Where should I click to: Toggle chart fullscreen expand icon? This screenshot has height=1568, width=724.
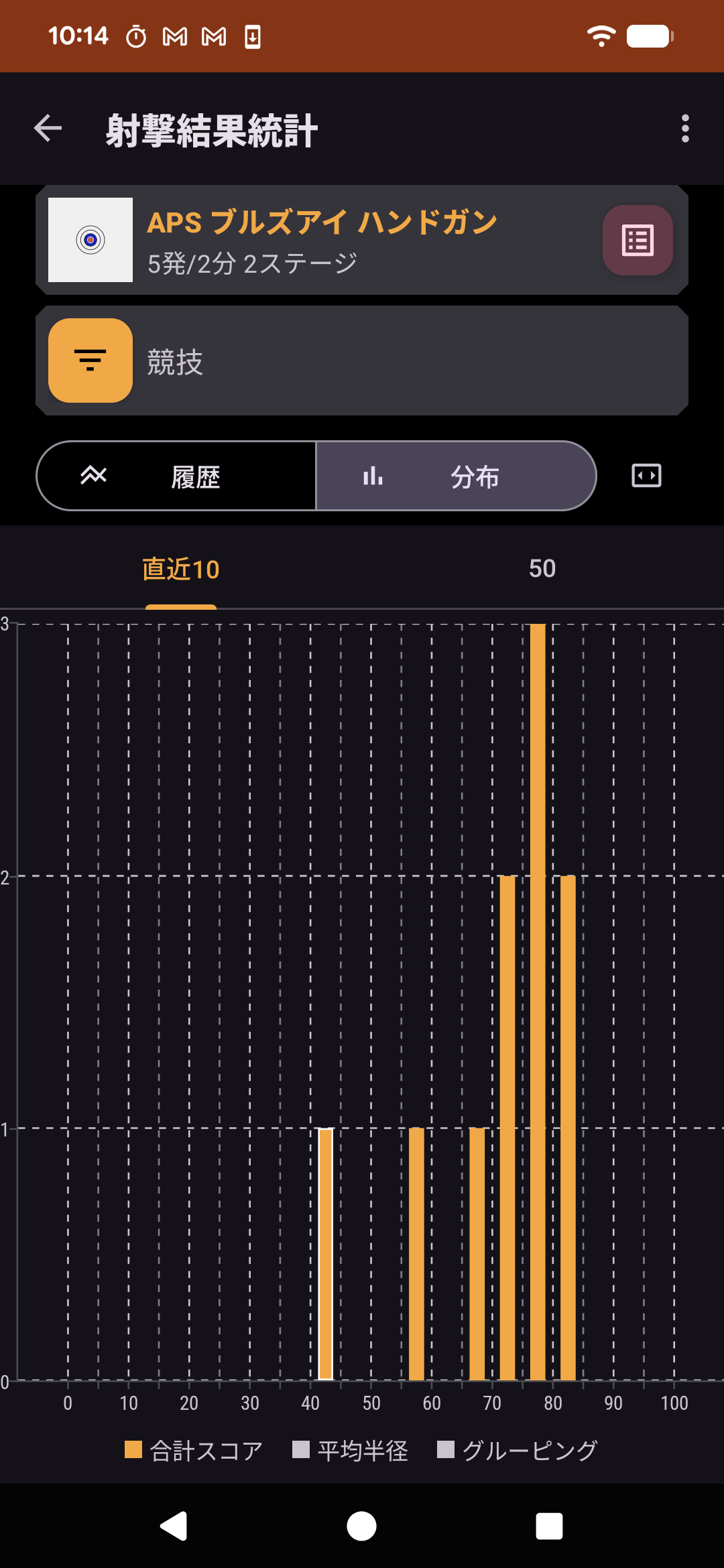[646, 476]
